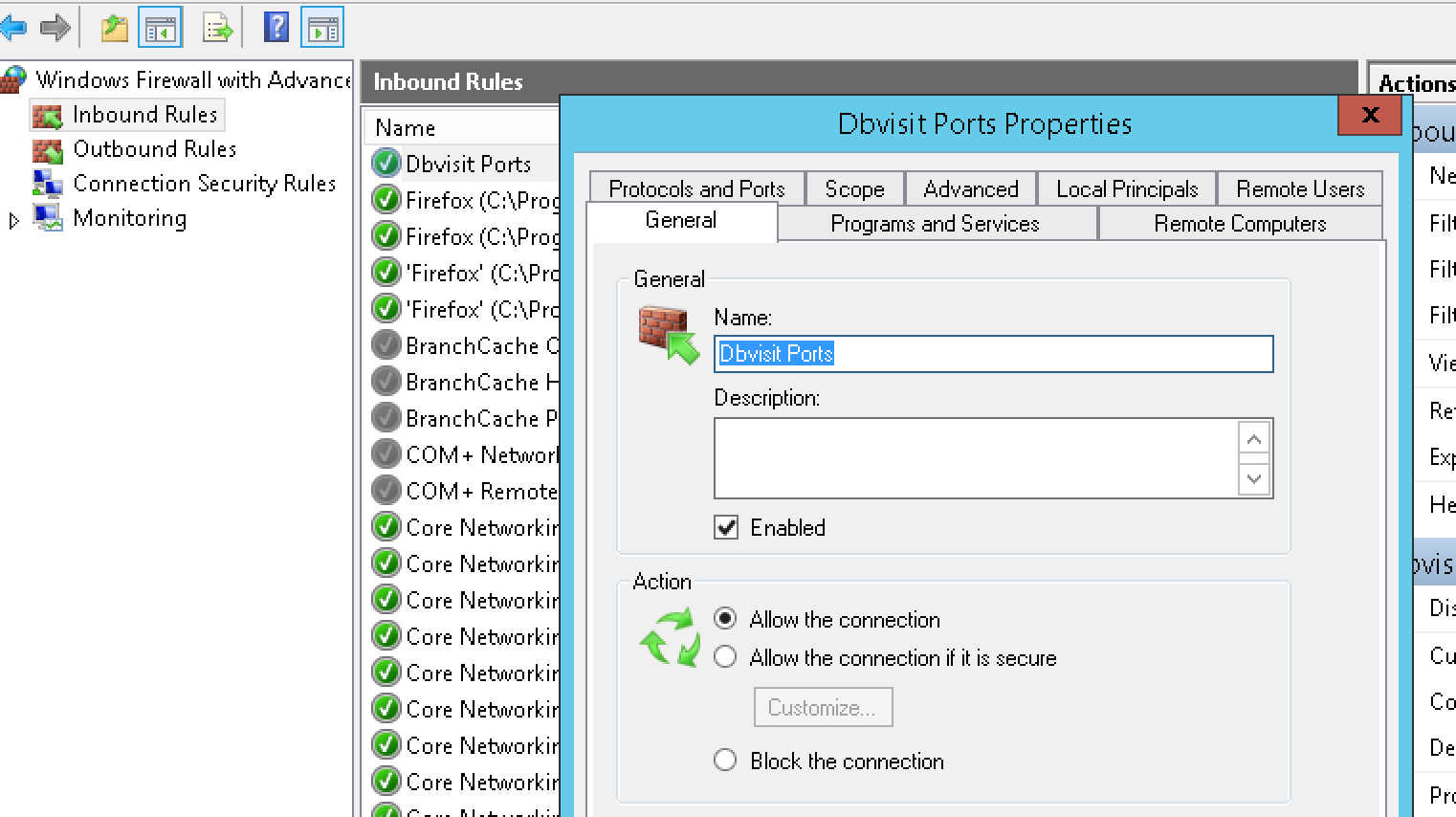
Task: Click the green arrows icon in Action group
Action: (670, 638)
